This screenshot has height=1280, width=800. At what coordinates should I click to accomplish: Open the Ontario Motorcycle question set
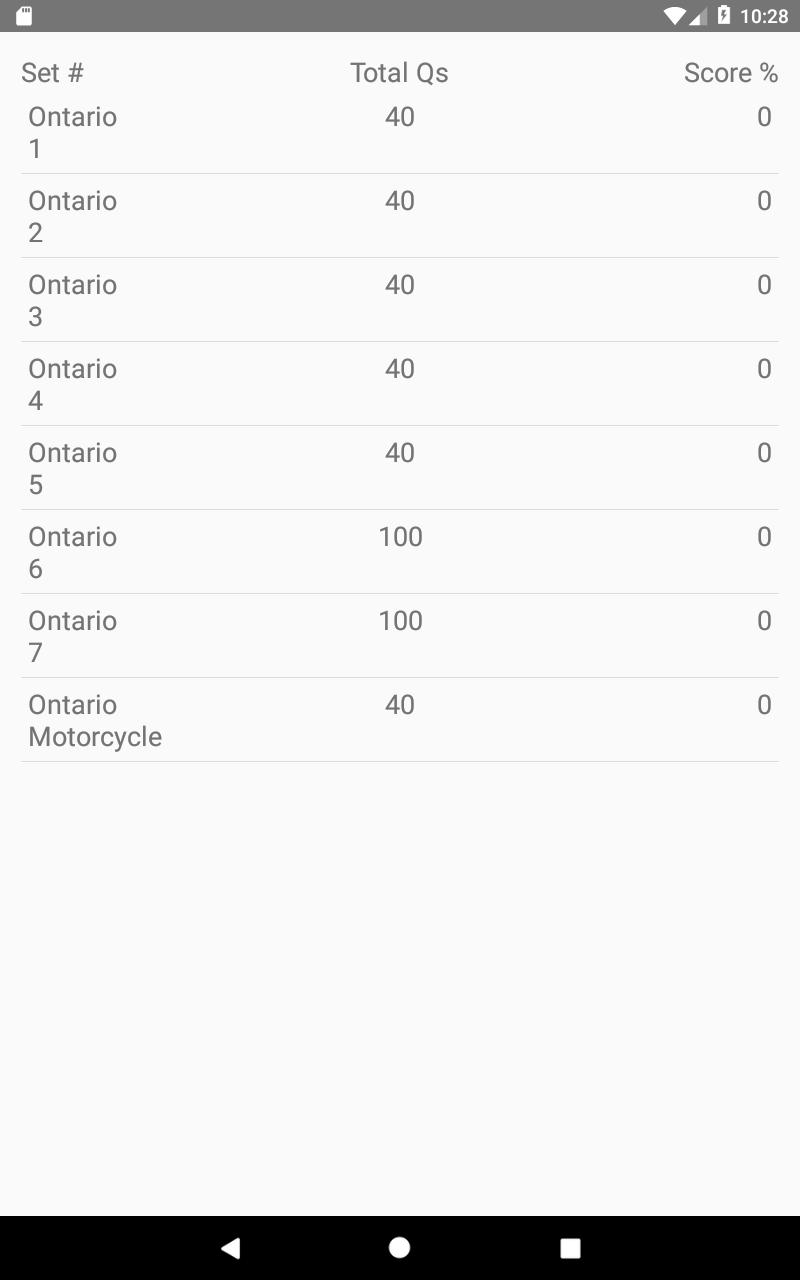click(400, 720)
